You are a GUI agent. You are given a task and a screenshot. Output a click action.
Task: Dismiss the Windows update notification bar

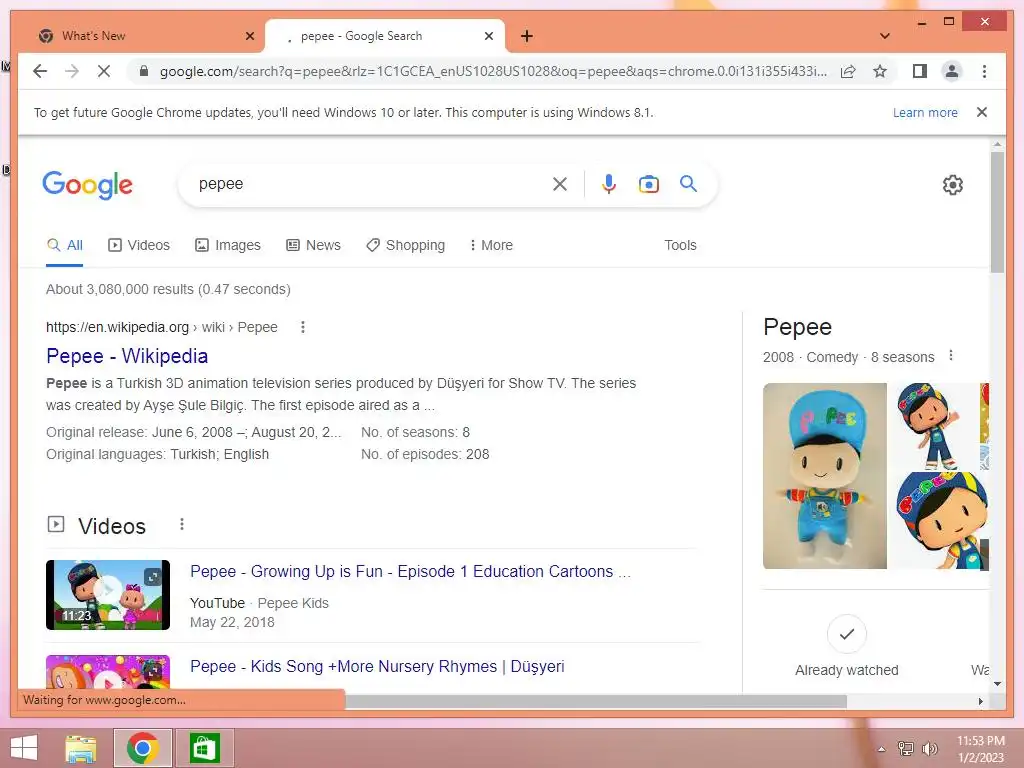[x=982, y=112]
